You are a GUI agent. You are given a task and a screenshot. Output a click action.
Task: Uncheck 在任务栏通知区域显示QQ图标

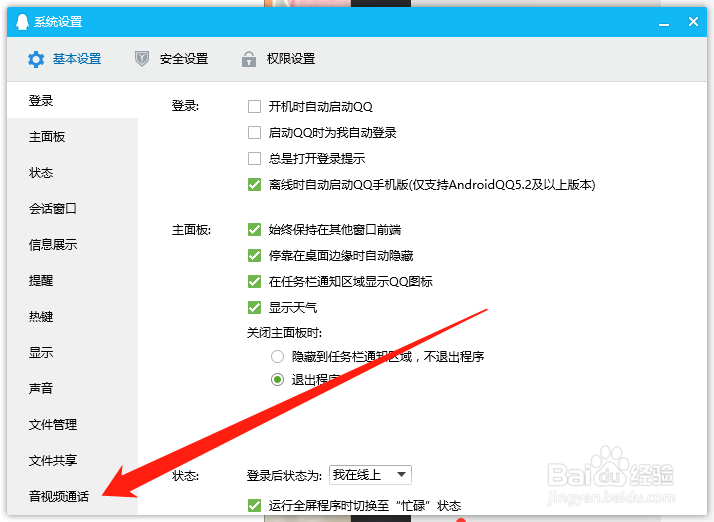coord(255,281)
